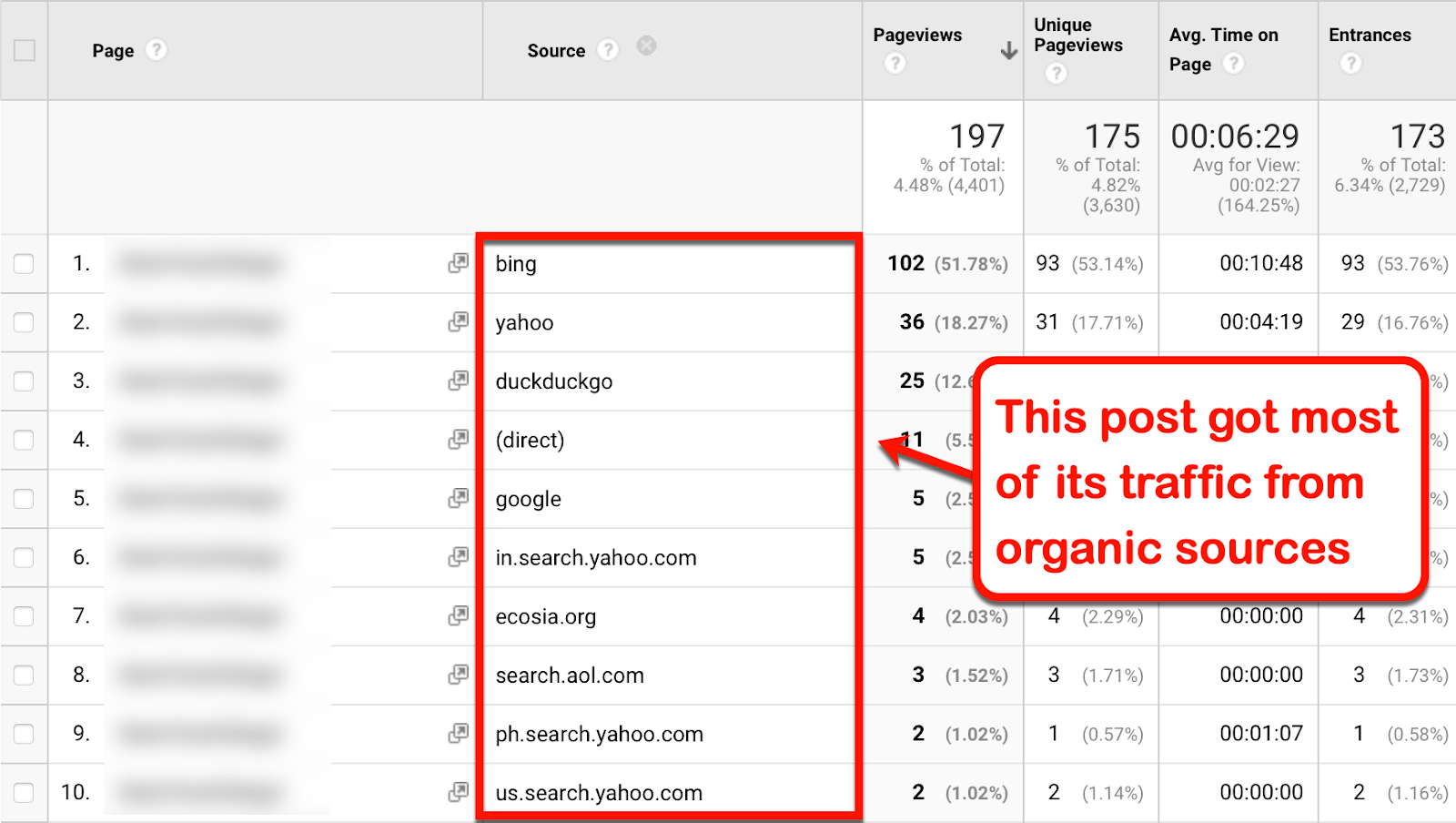1456x823 pixels.
Task: Sort by the Entrances column header
Action: click(x=1370, y=35)
